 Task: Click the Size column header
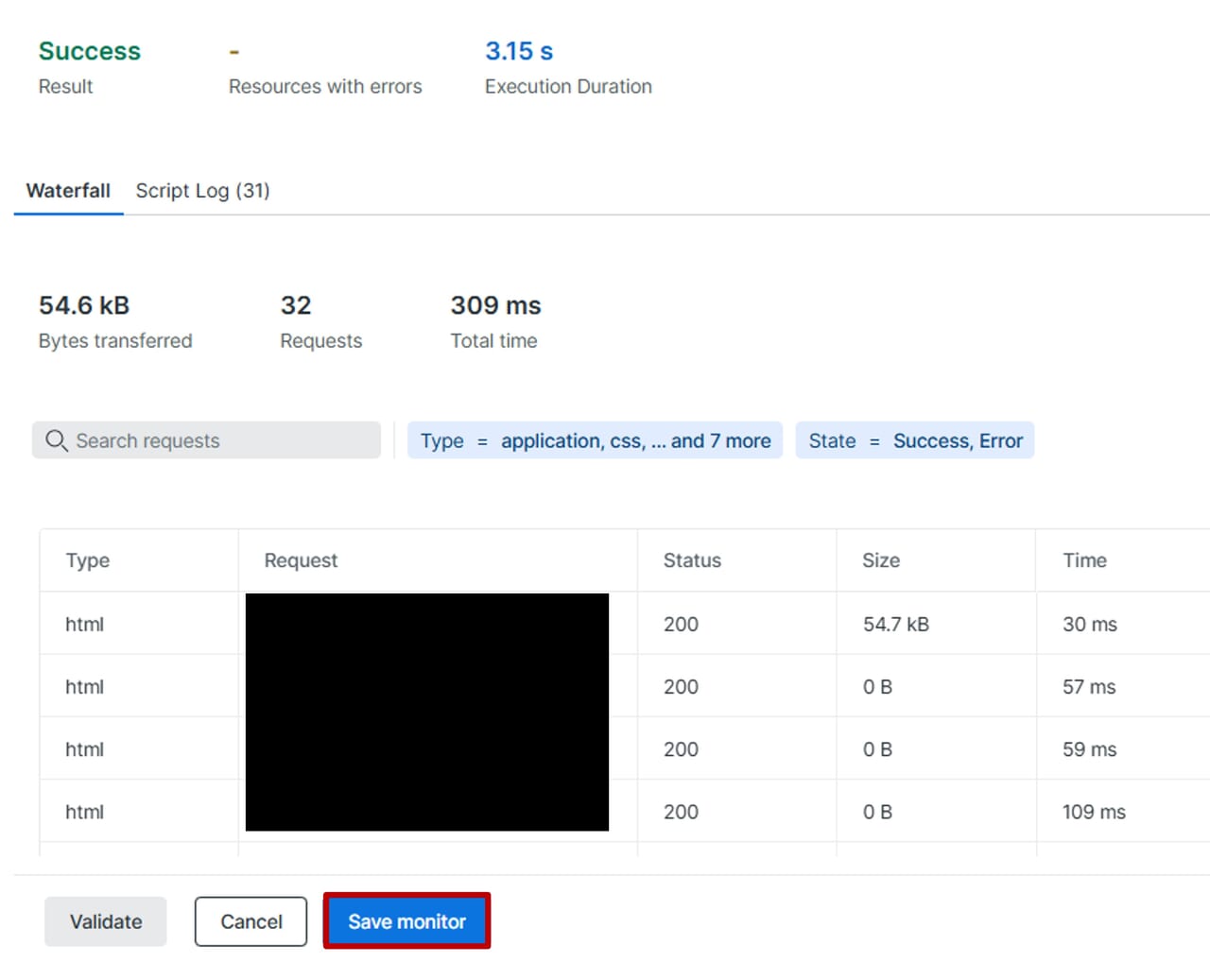point(880,560)
